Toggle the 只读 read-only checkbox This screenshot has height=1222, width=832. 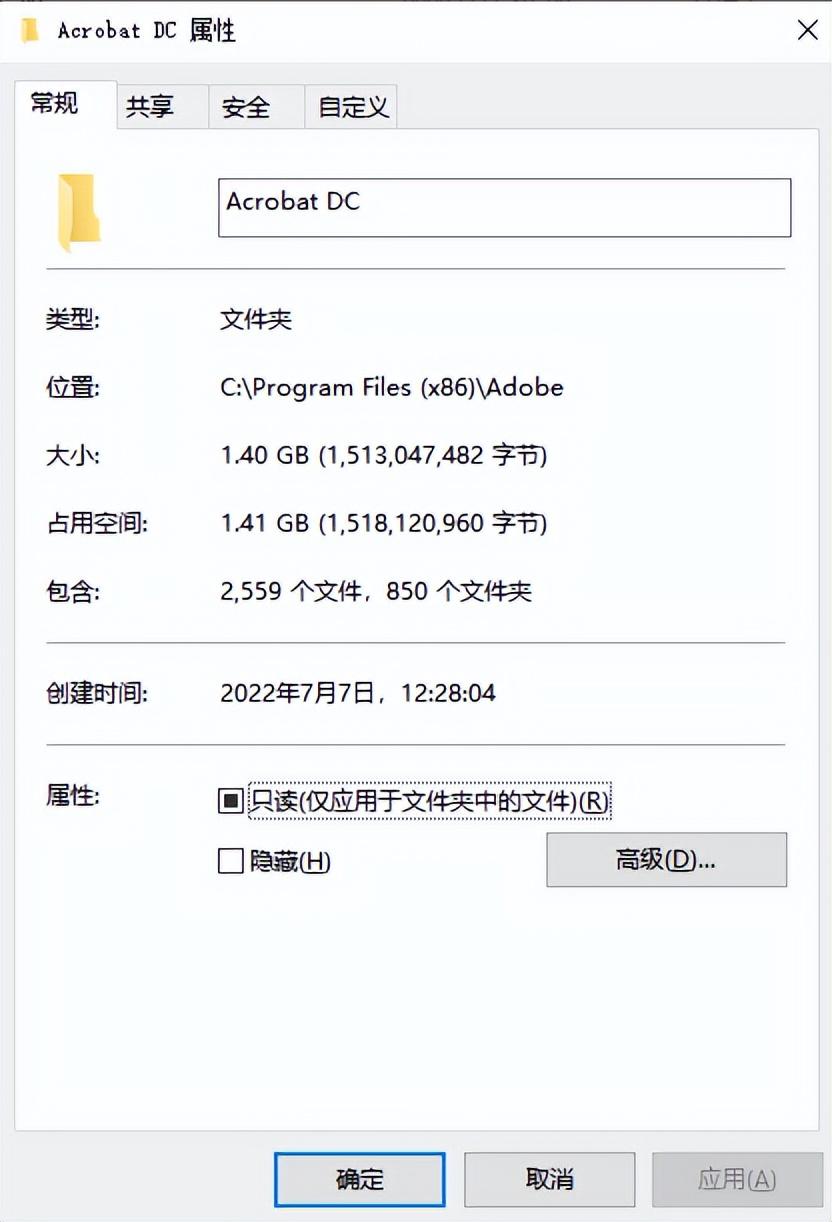[x=231, y=801]
